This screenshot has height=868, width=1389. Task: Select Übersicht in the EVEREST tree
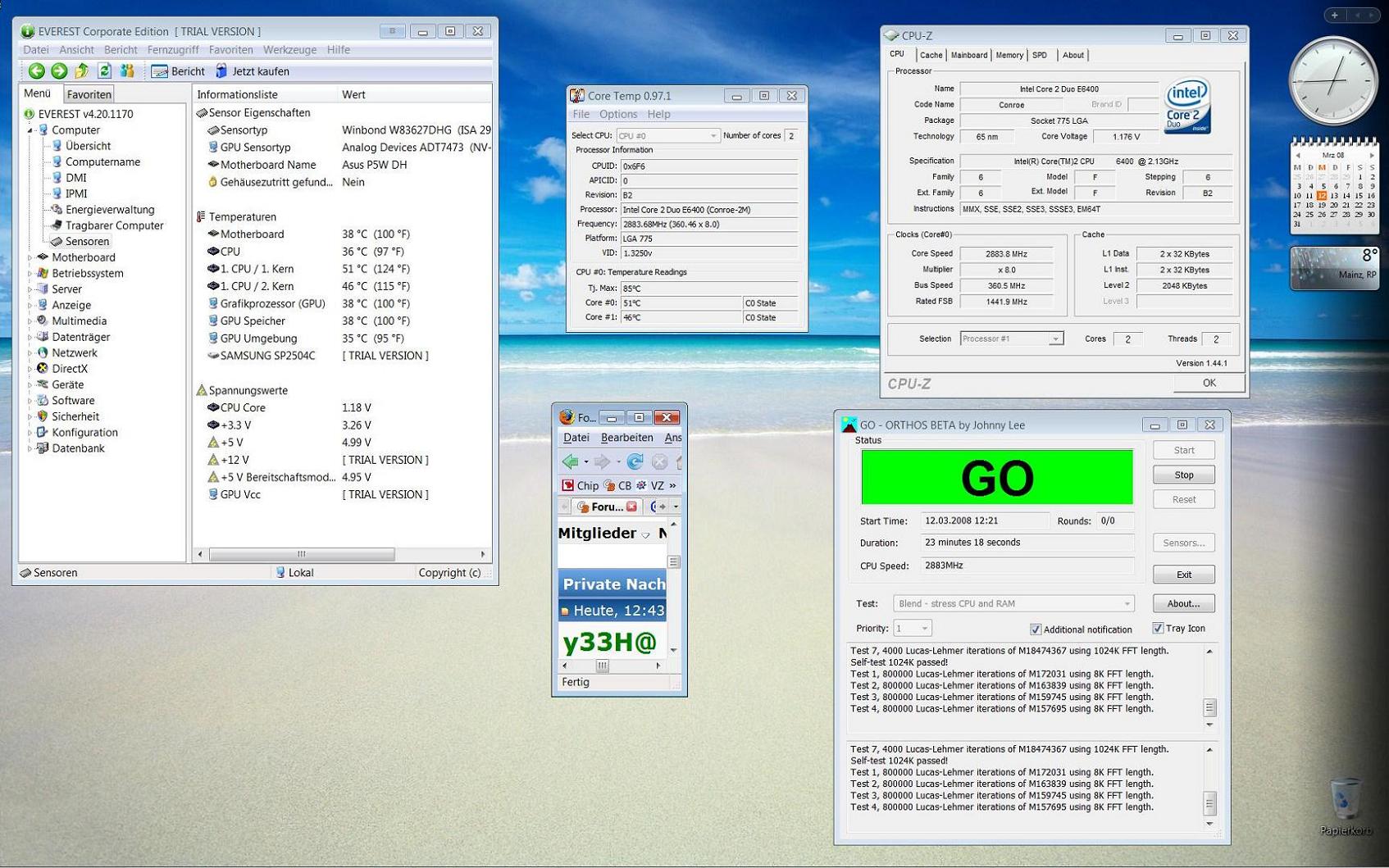pos(88,146)
